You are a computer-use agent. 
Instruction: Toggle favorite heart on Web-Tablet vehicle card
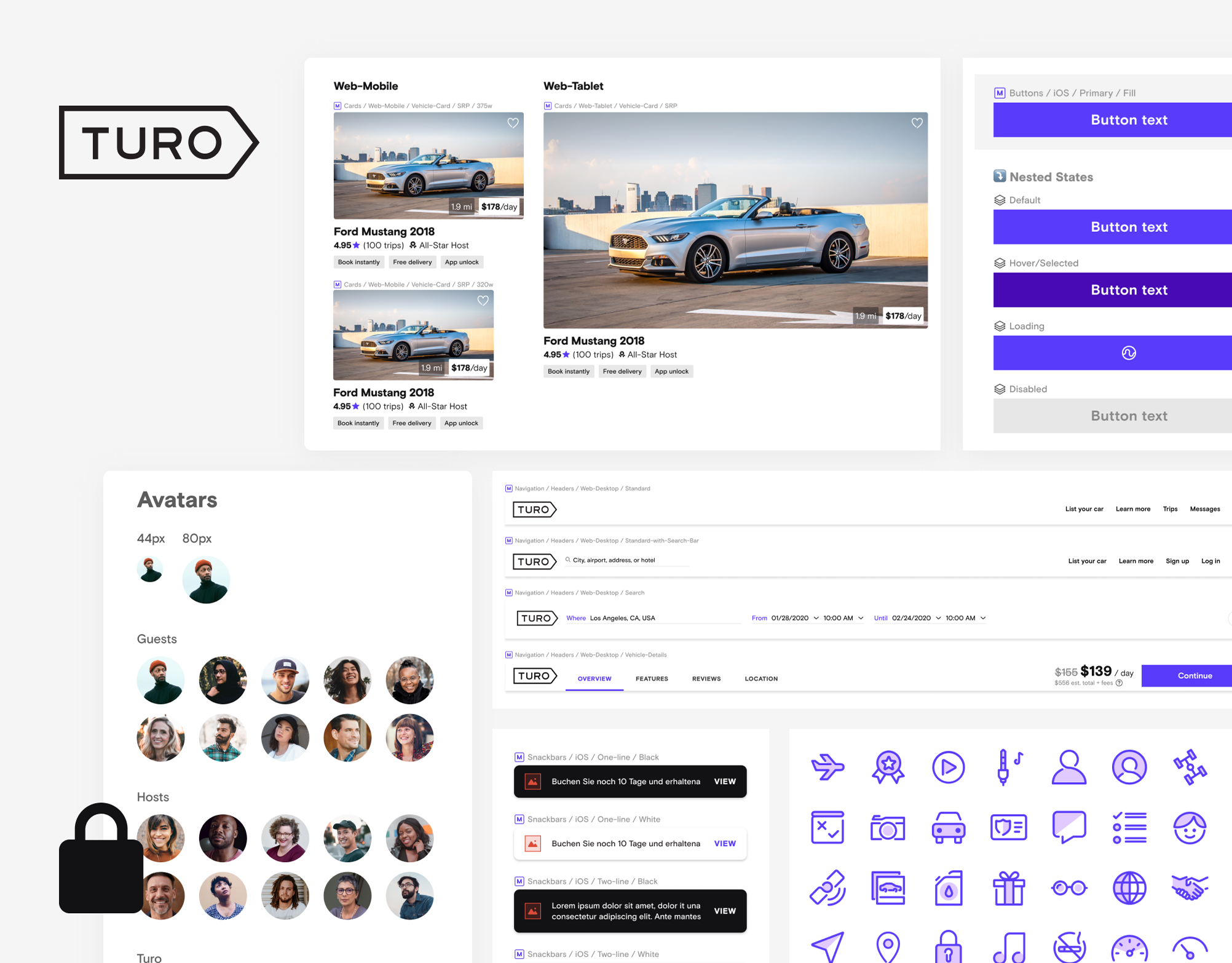[917, 123]
